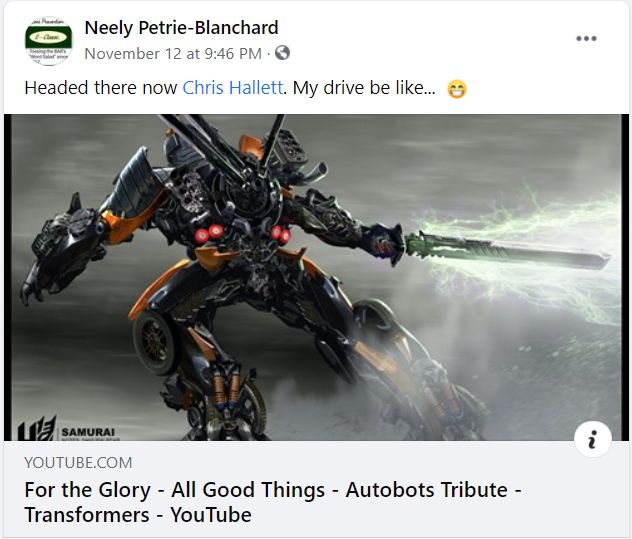Click Neely Petrie-Blanchard's profile picture
Viewport: 632px width, 539px height.
[x=48, y=40]
